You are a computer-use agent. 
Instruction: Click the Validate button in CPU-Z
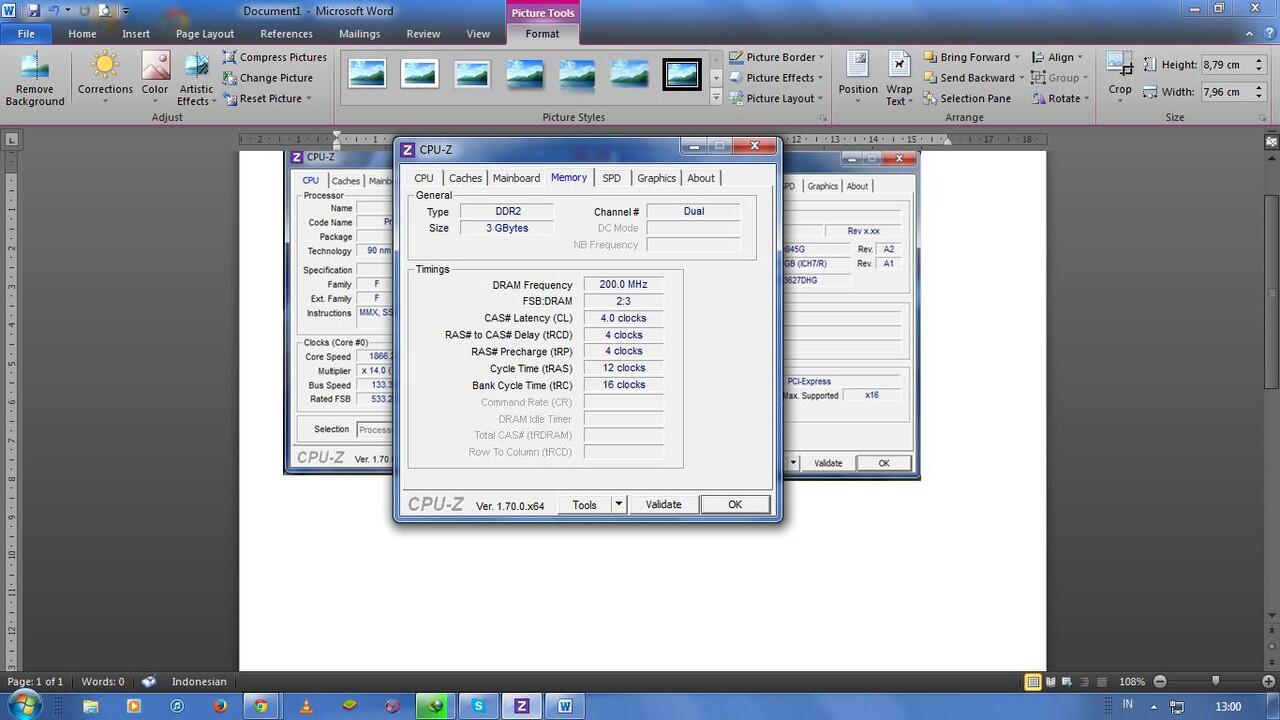[663, 505]
